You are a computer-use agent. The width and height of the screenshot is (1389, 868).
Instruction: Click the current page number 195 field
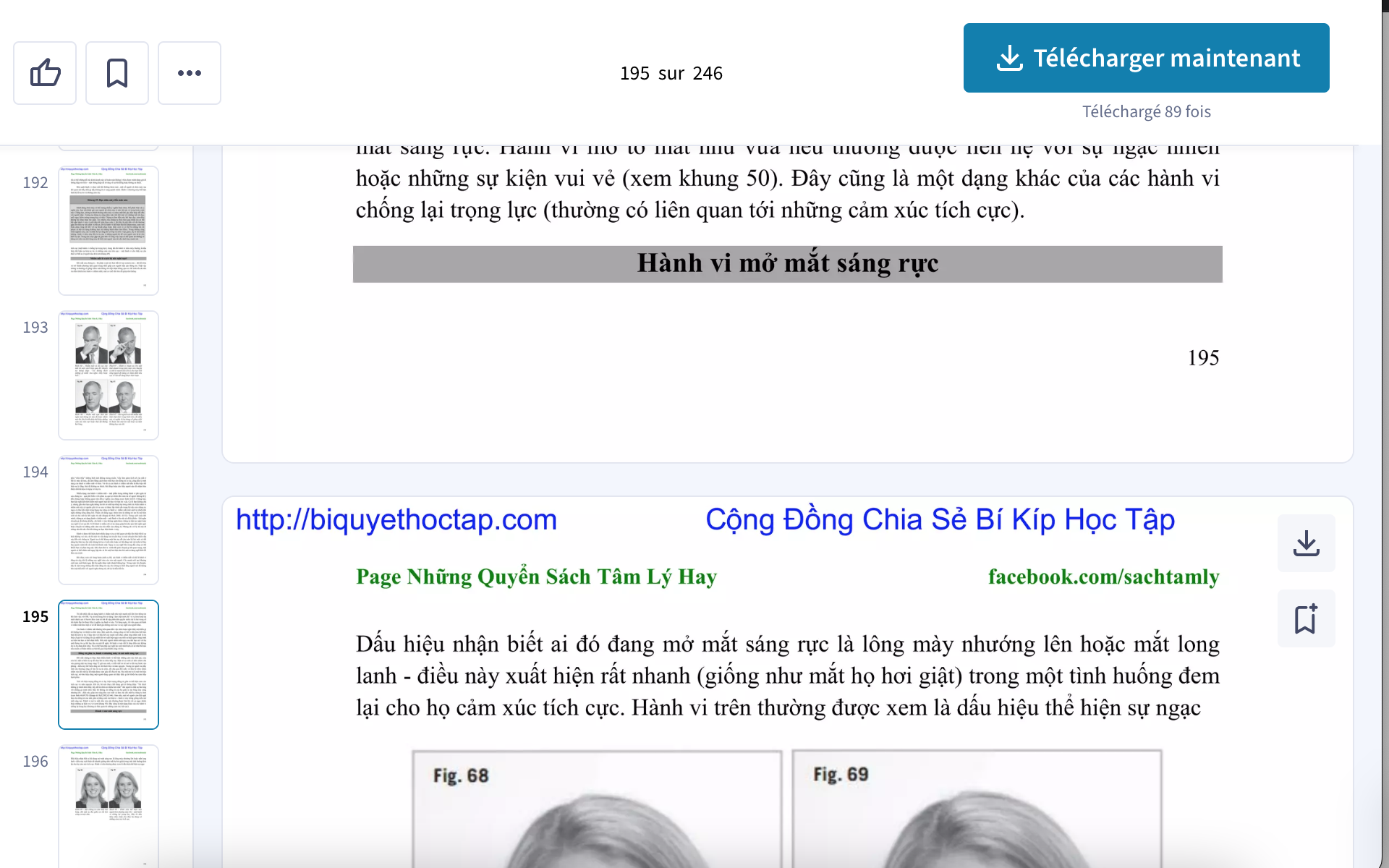click(x=634, y=73)
